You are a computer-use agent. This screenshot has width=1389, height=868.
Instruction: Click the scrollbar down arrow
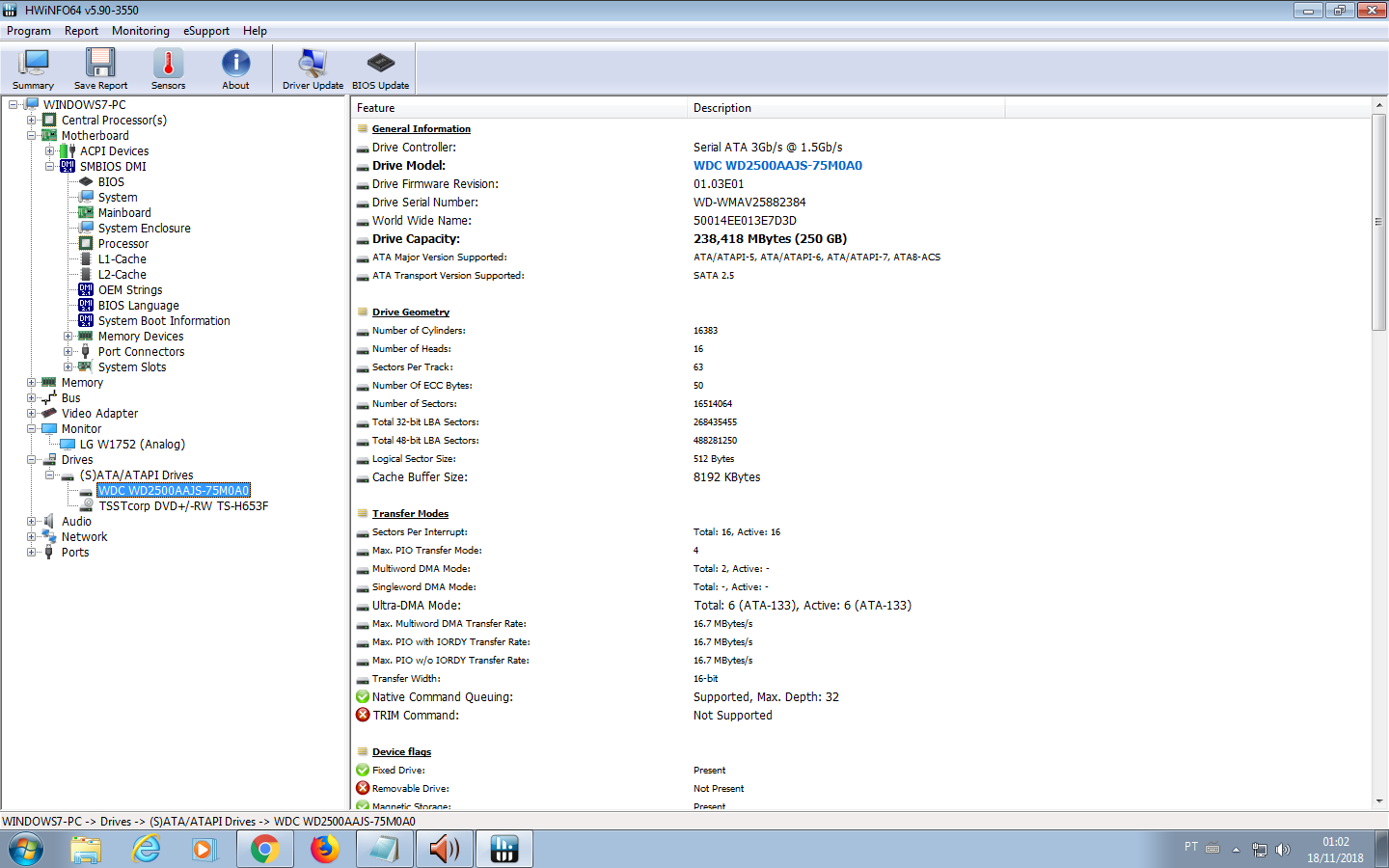1378,800
